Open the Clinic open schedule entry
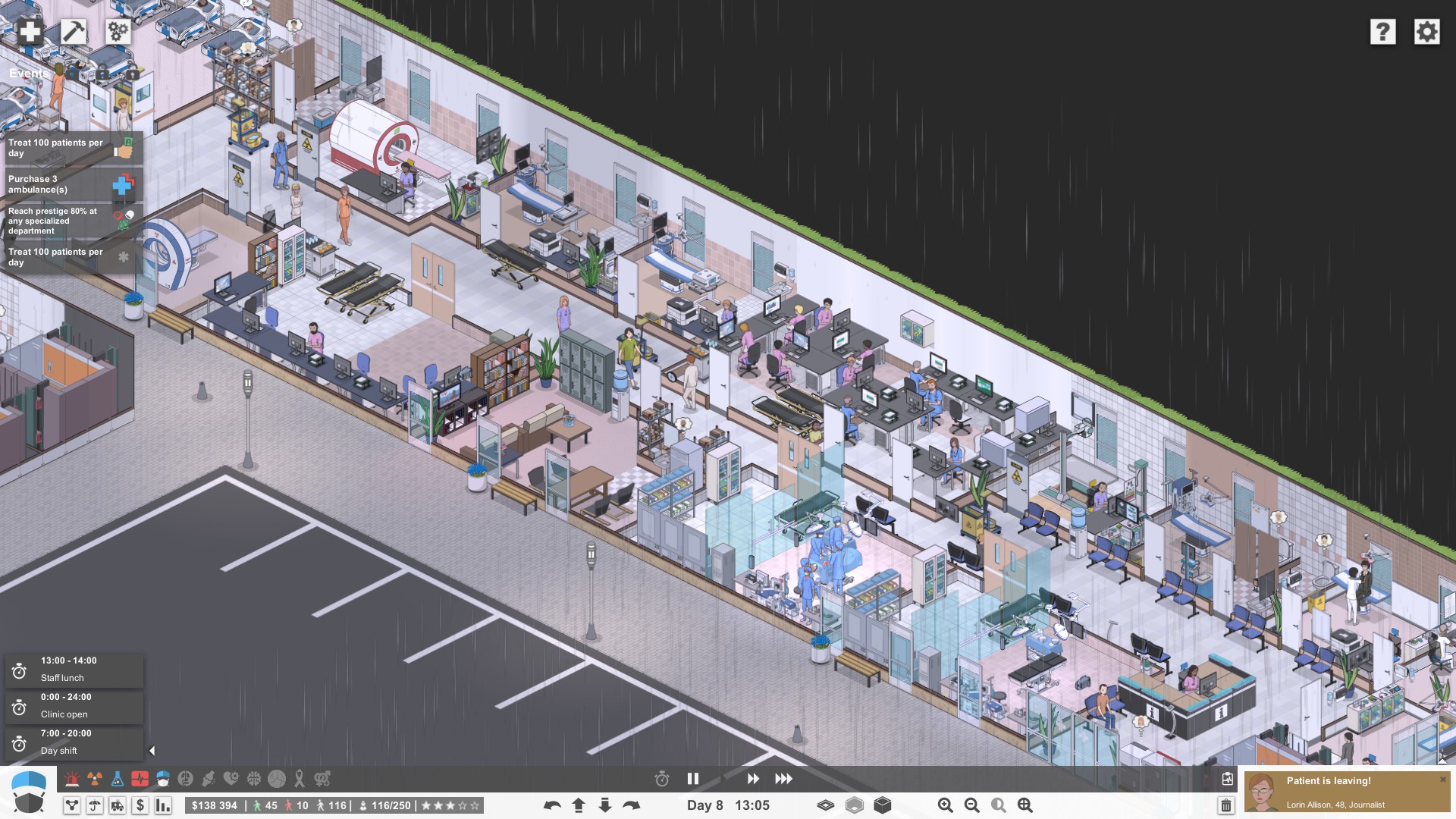Viewport: 1456px width, 819px height. point(74,707)
